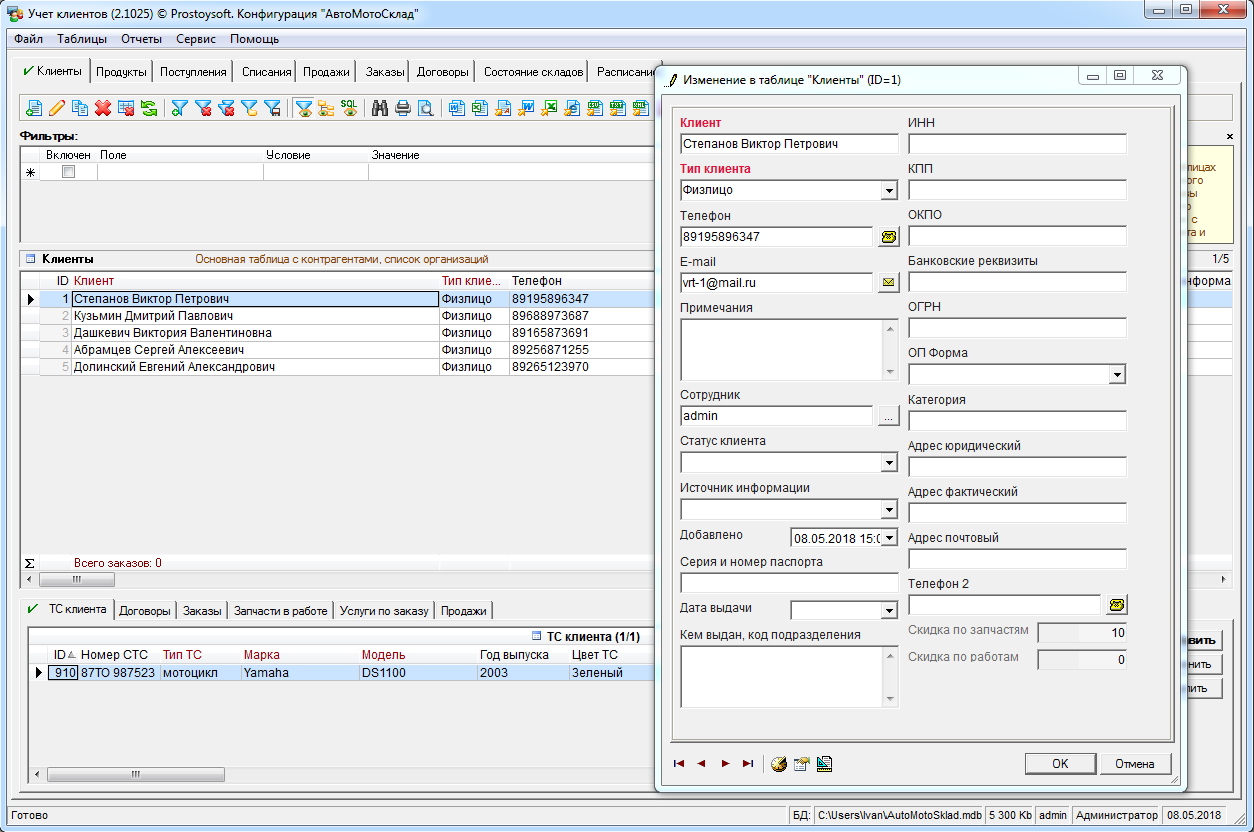
Task: Expand the Статус клиента dropdown
Action: click(889, 463)
